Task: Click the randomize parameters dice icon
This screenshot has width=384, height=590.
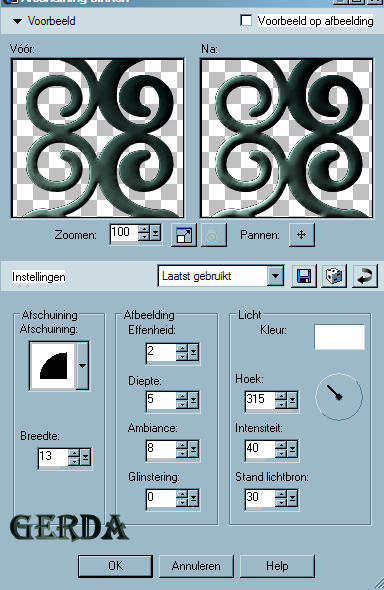Action: 334,276
